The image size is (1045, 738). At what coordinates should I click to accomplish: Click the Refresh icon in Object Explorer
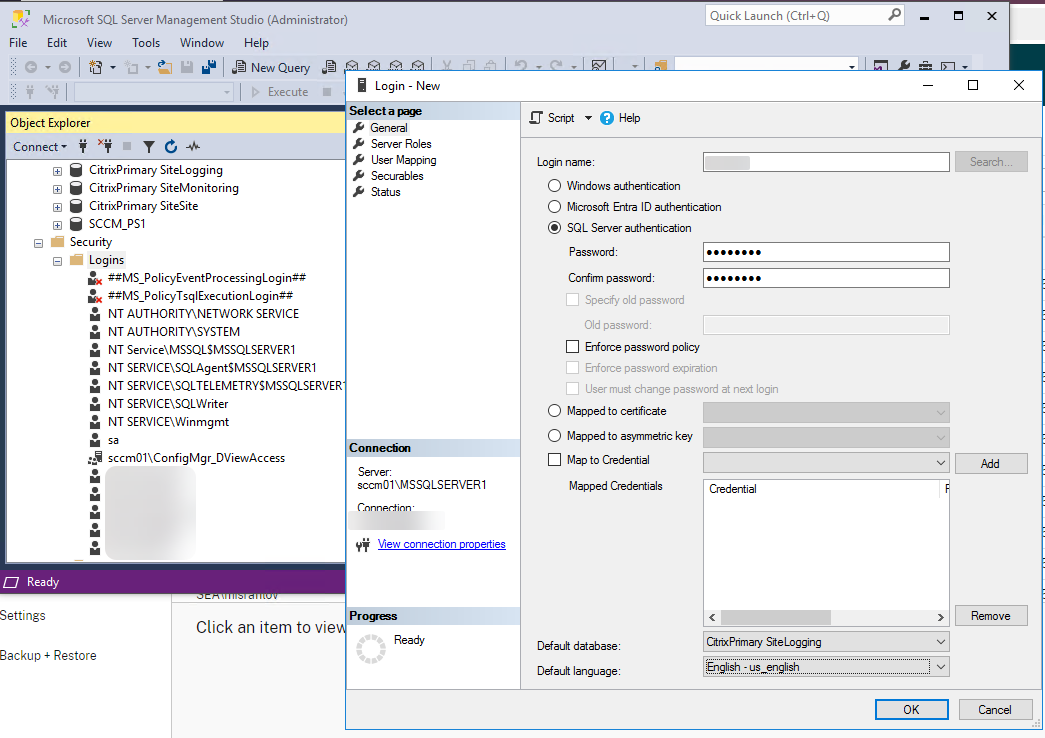[x=171, y=147]
